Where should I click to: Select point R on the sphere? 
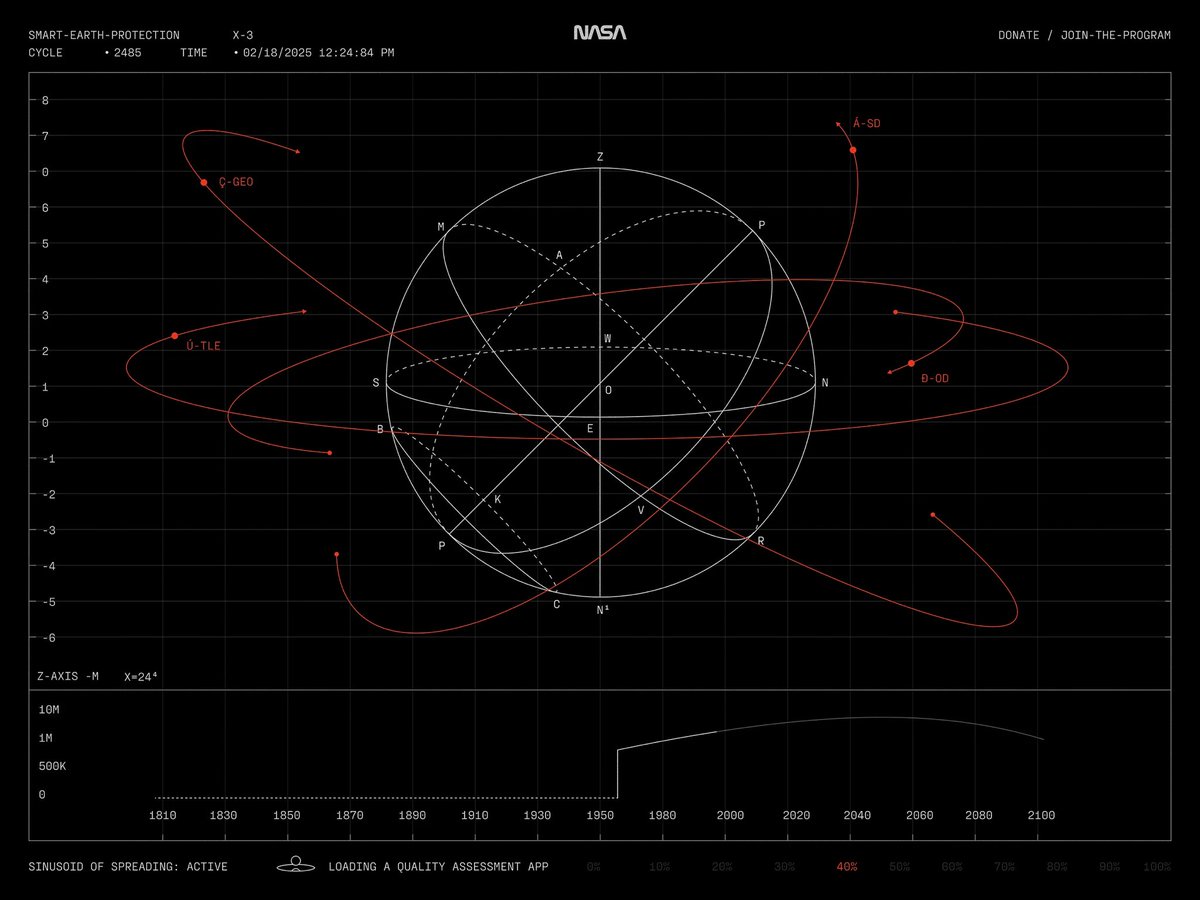[761, 541]
